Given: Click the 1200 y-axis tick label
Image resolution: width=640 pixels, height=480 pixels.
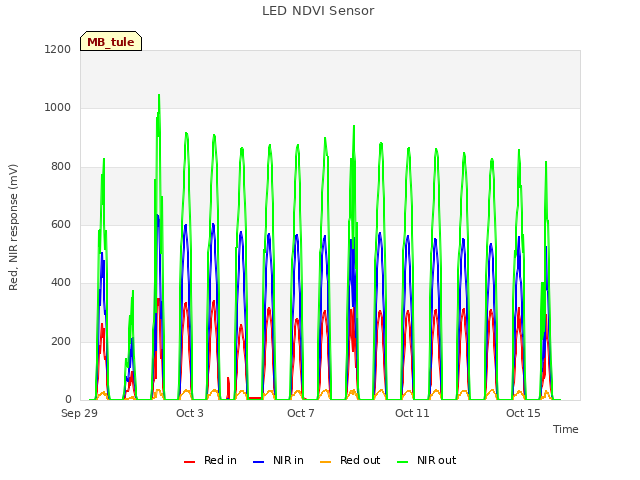Looking at the screenshot, I should (x=58, y=49).
